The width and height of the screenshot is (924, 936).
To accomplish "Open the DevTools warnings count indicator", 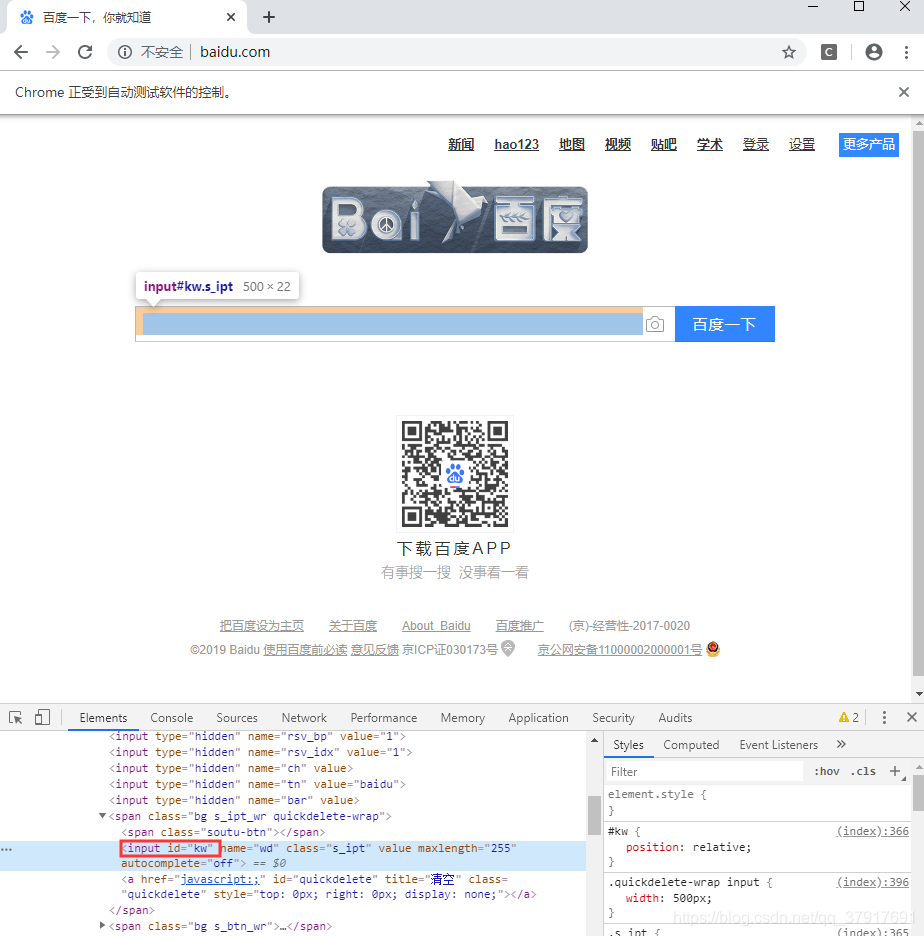I will tap(849, 718).
